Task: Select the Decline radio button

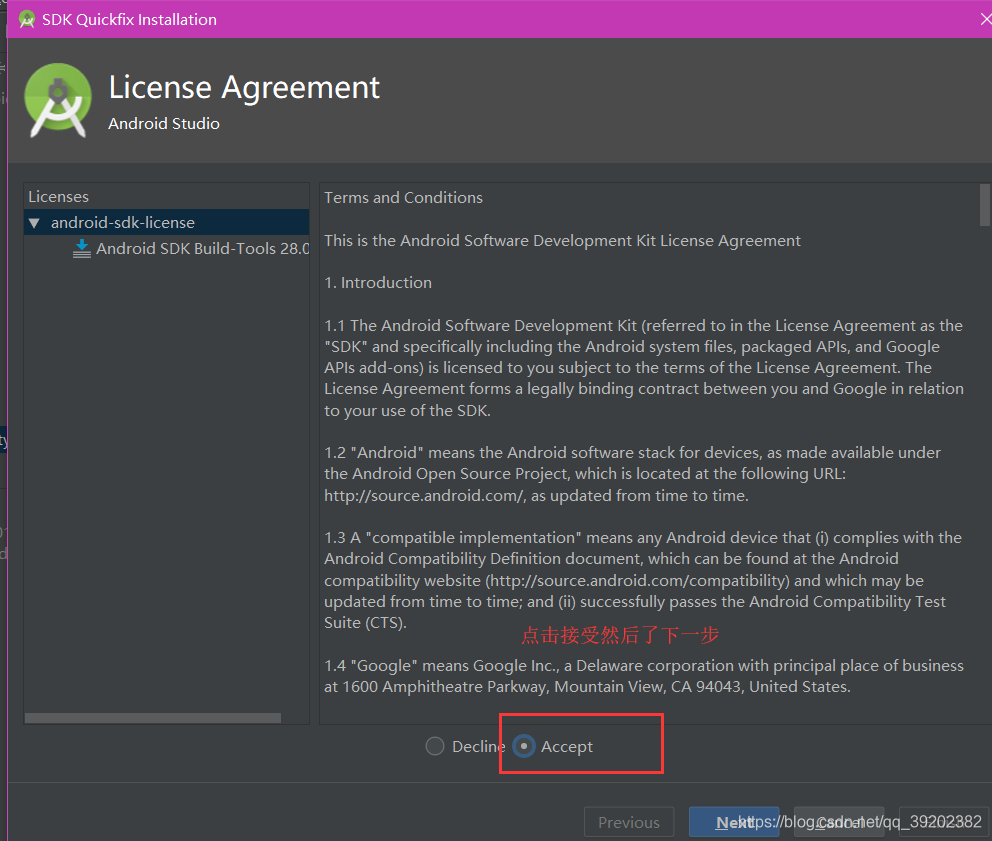Action: tap(435, 746)
